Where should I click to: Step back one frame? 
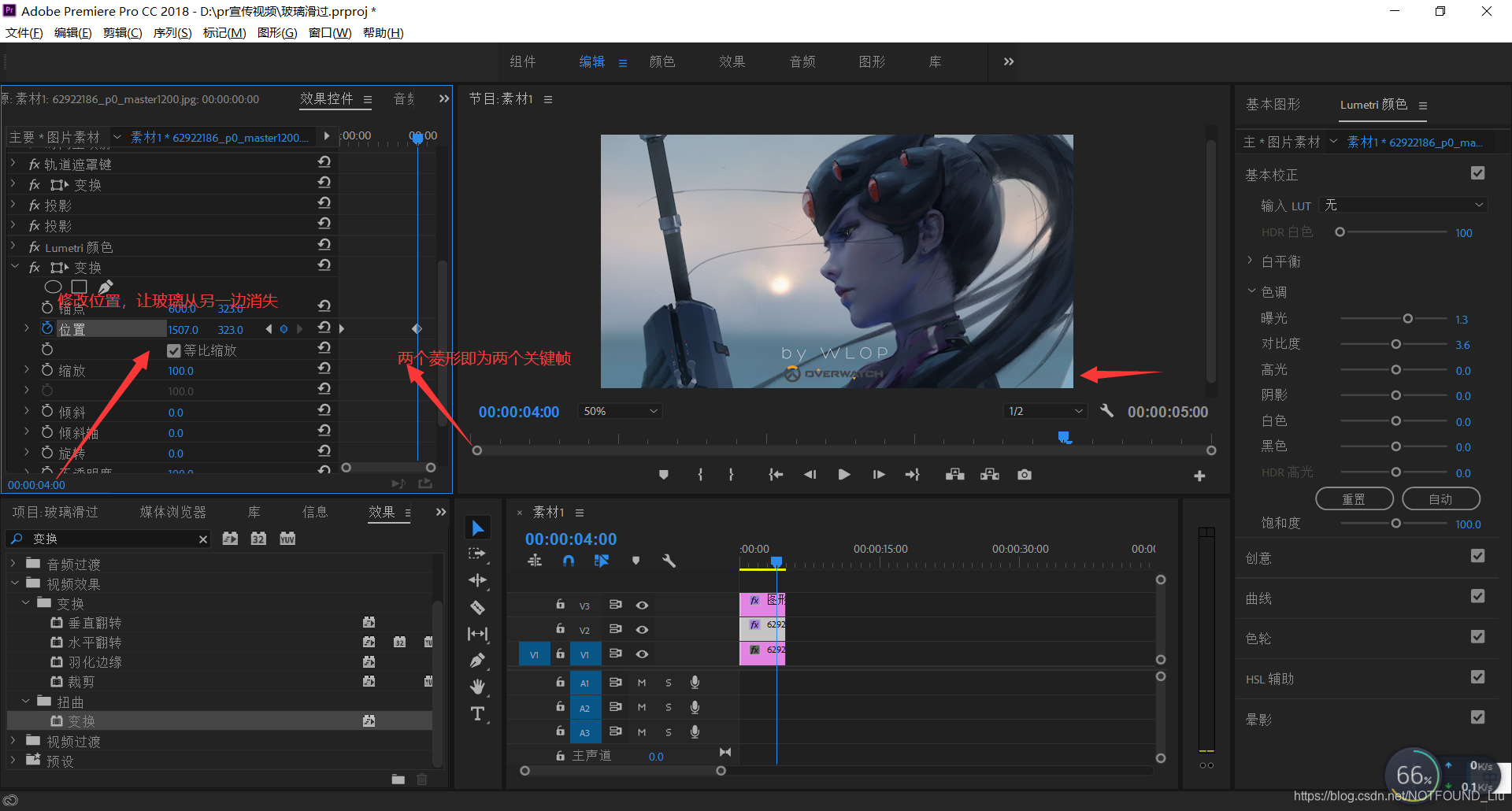810,475
